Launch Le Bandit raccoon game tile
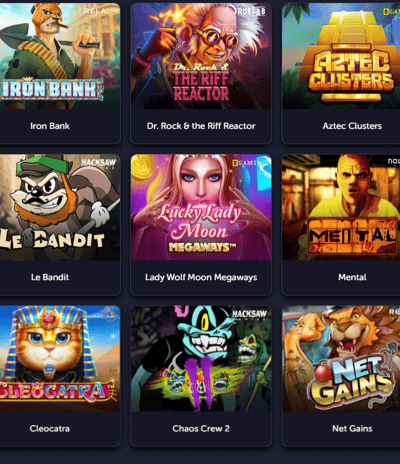Viewport: 400px width, 464px height. click(x=60, y=207)
